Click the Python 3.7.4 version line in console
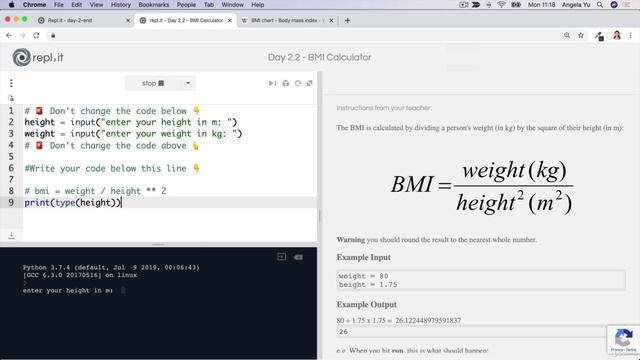Viewport: 640px width, 360px height. click(x=111, y=267)
